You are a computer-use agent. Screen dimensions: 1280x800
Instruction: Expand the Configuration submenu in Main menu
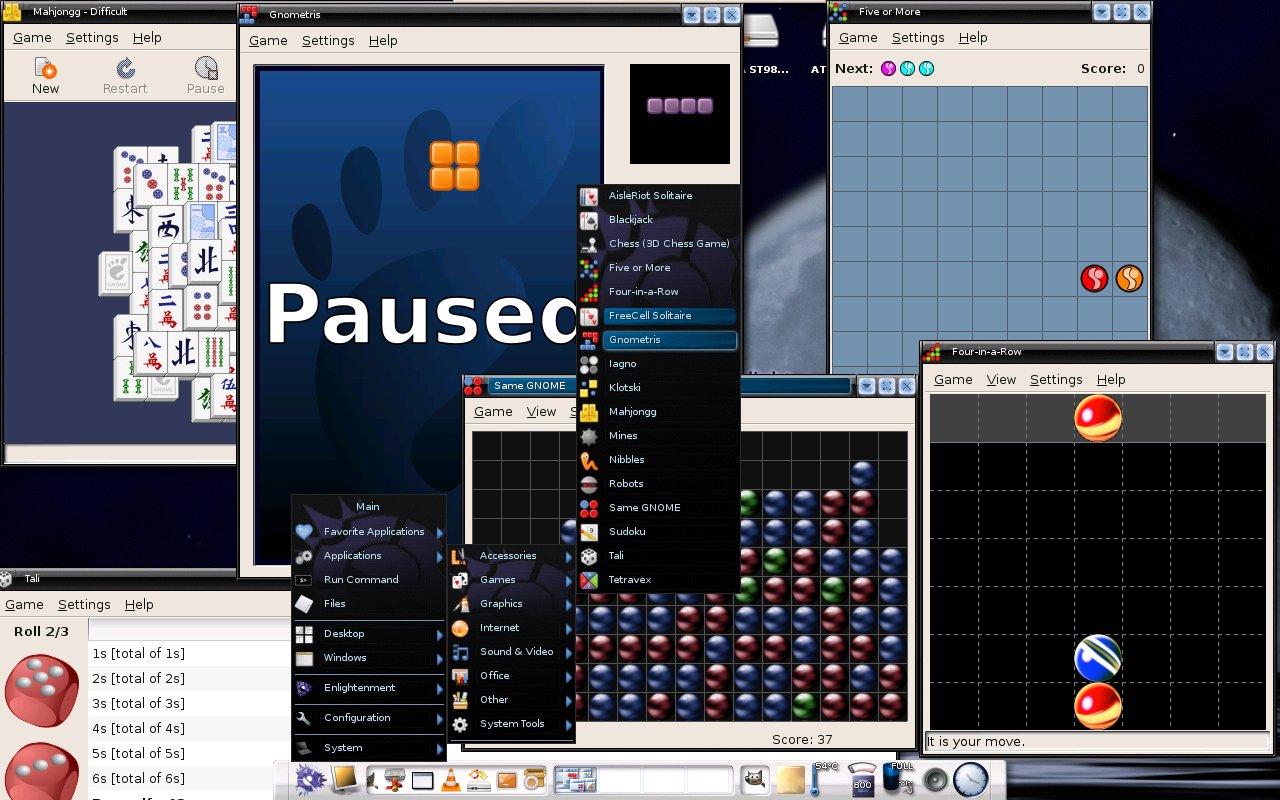tap(368, 717)
